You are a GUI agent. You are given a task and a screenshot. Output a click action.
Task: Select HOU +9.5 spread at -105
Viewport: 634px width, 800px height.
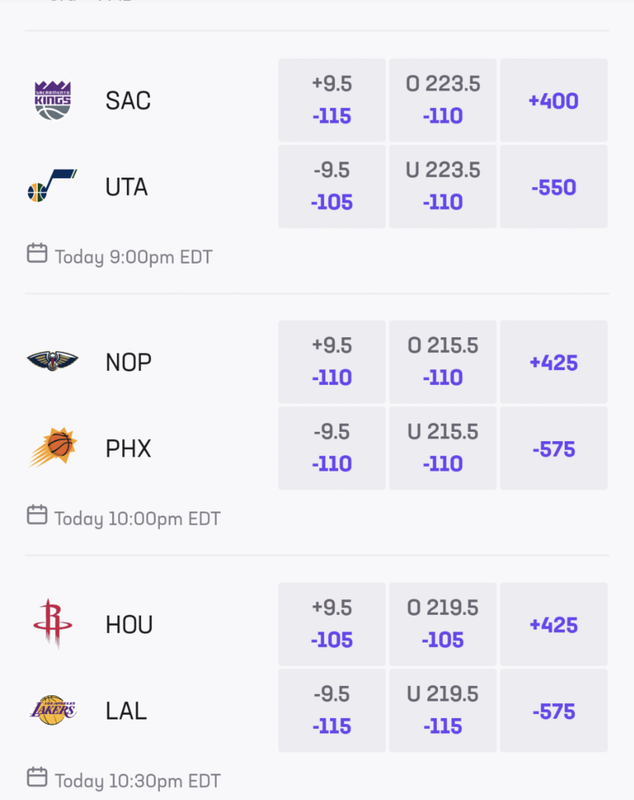332,624
